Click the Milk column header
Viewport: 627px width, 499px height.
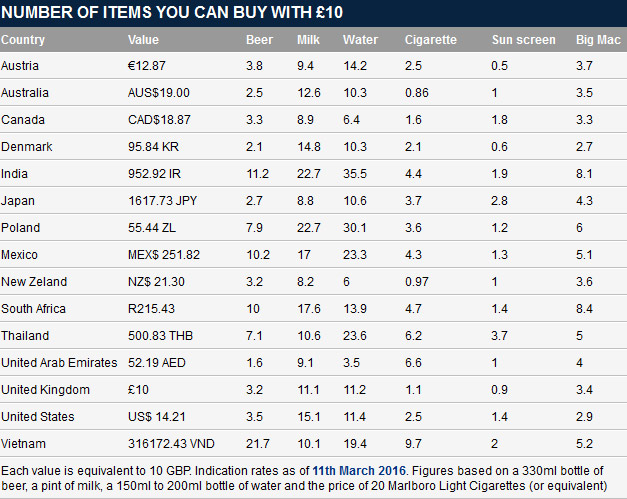308,40
